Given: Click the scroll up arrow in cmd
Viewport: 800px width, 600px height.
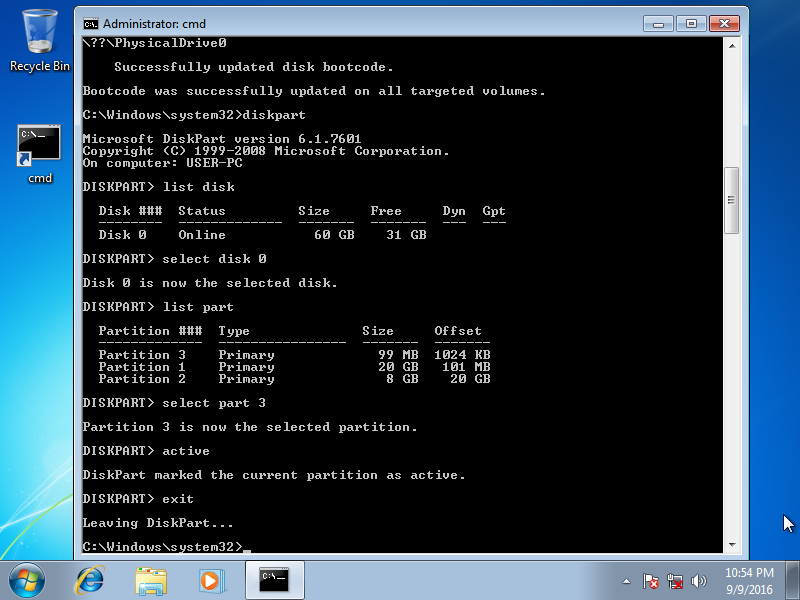Looking at the screenshot, I should click(732, 46).
